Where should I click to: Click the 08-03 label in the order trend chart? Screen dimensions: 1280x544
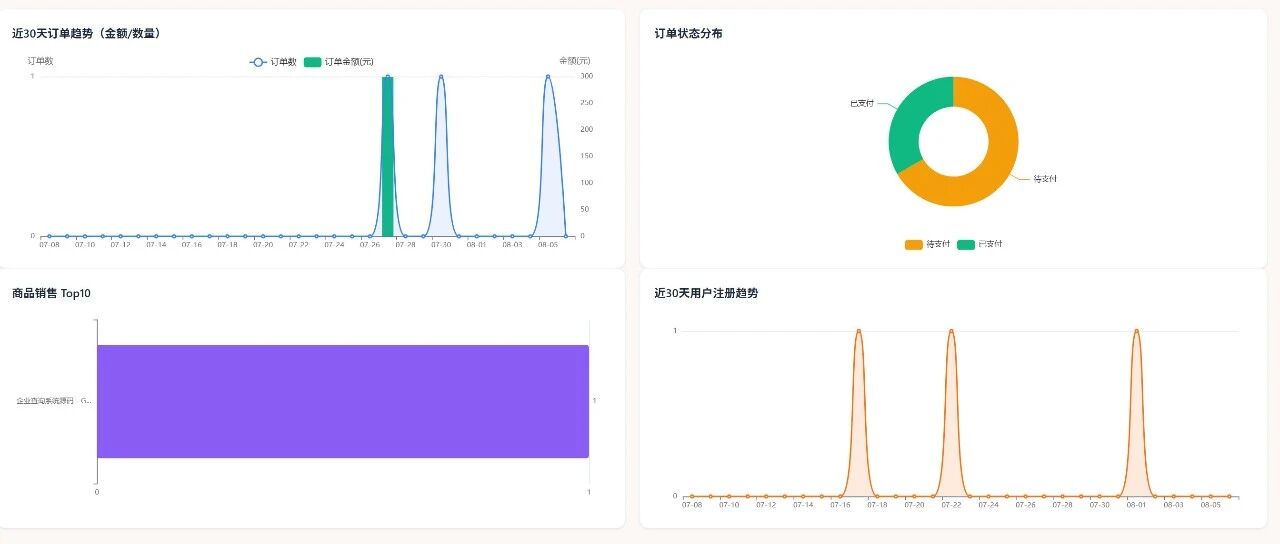coord(512,244)
